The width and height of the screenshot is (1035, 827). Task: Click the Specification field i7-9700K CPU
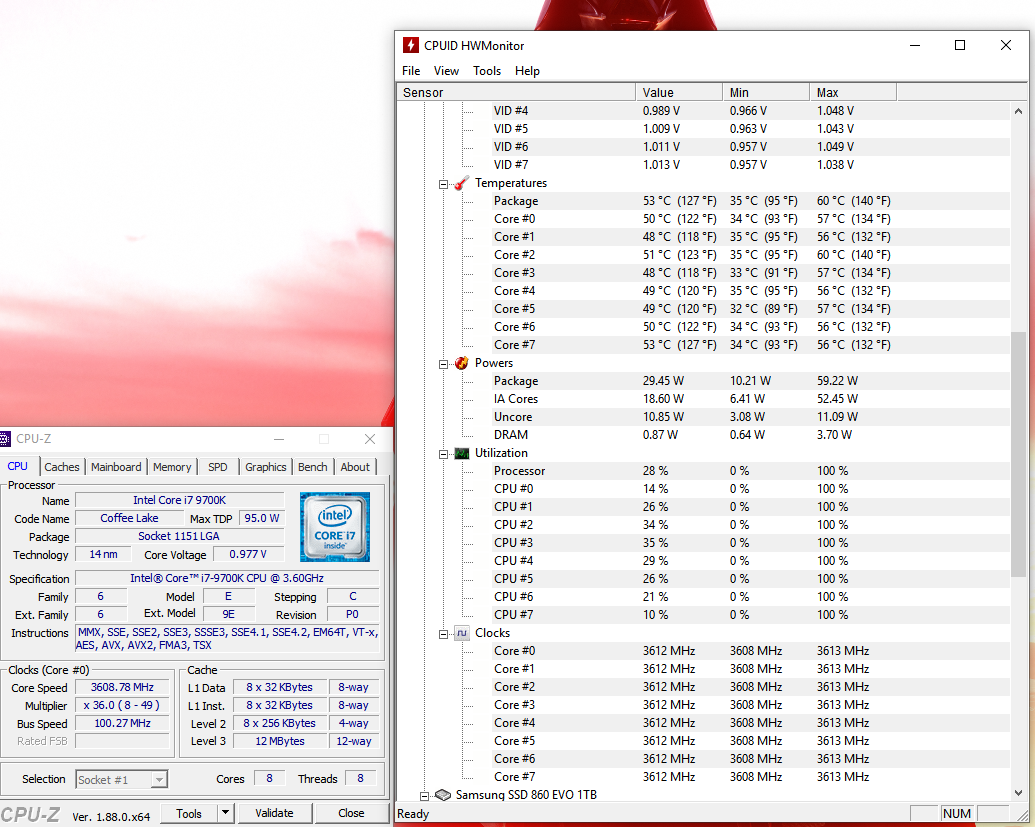point(227,578)
